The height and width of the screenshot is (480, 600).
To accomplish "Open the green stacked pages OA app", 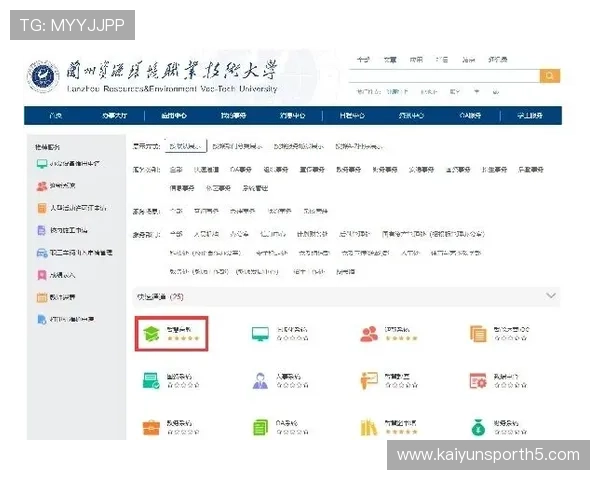I will [260, 428].
